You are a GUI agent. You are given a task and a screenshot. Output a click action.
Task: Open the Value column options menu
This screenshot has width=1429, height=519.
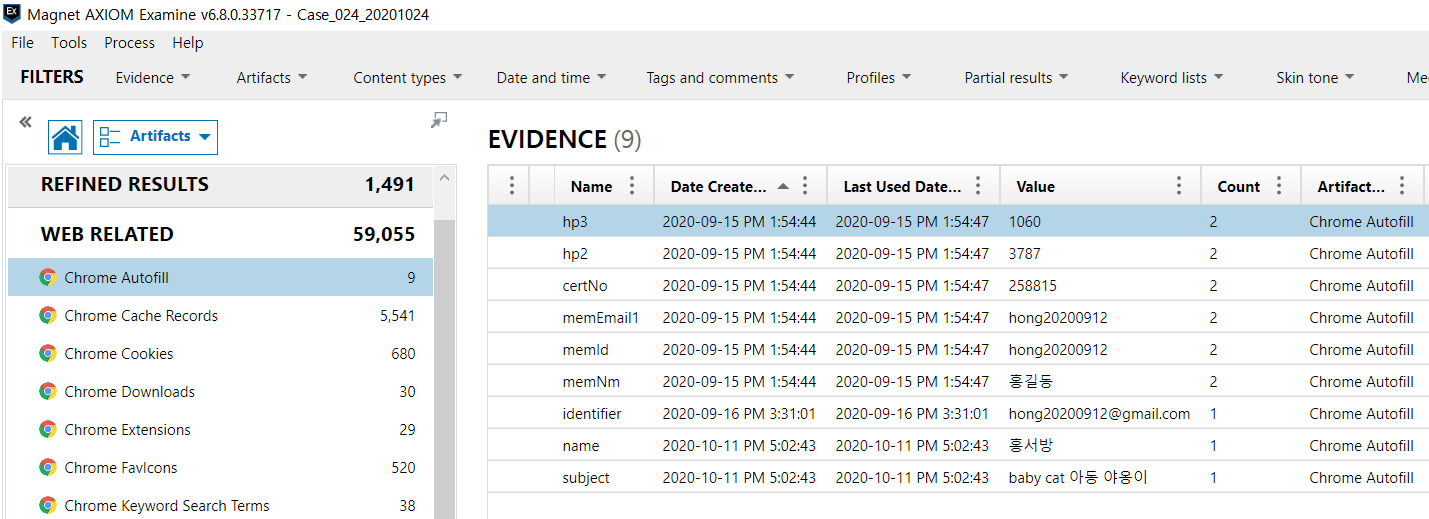coord(1179,186)
